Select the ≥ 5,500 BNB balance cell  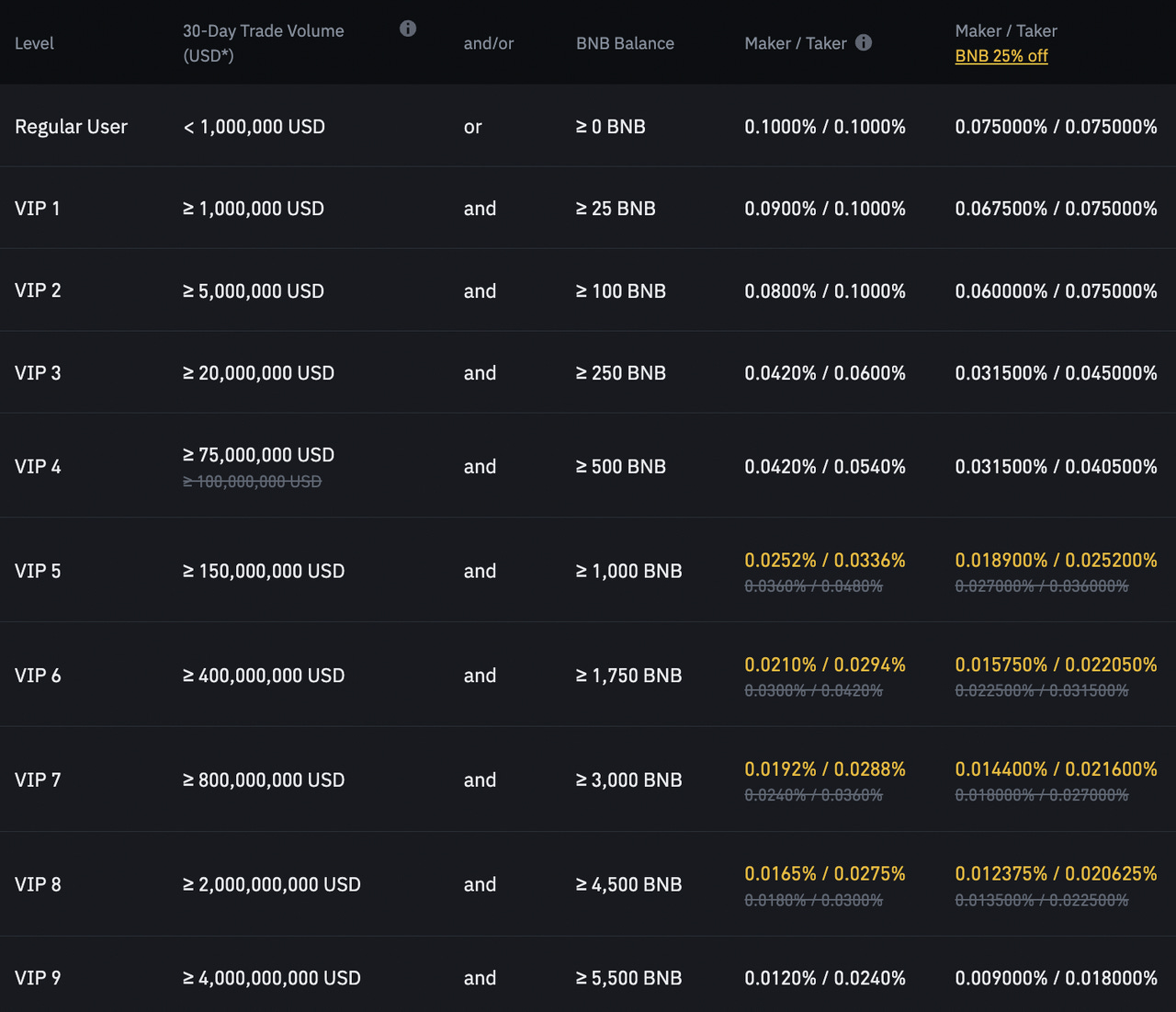click(629, 978)
